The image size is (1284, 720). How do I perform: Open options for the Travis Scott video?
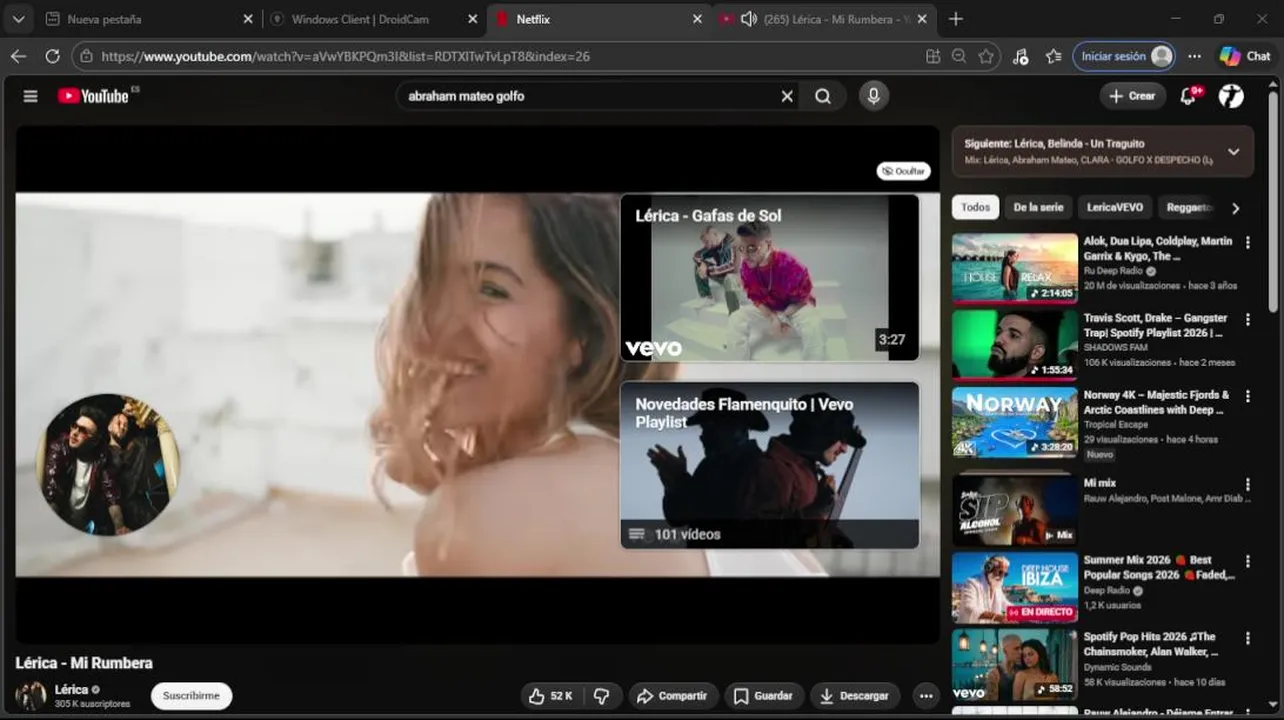tap(1247, 319)
